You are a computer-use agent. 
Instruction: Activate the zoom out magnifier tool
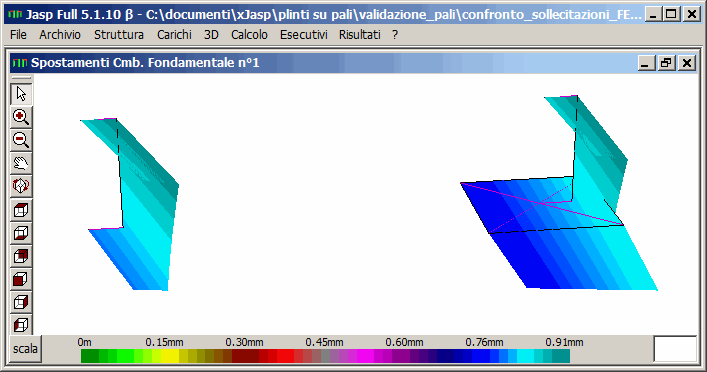(21, 140)
